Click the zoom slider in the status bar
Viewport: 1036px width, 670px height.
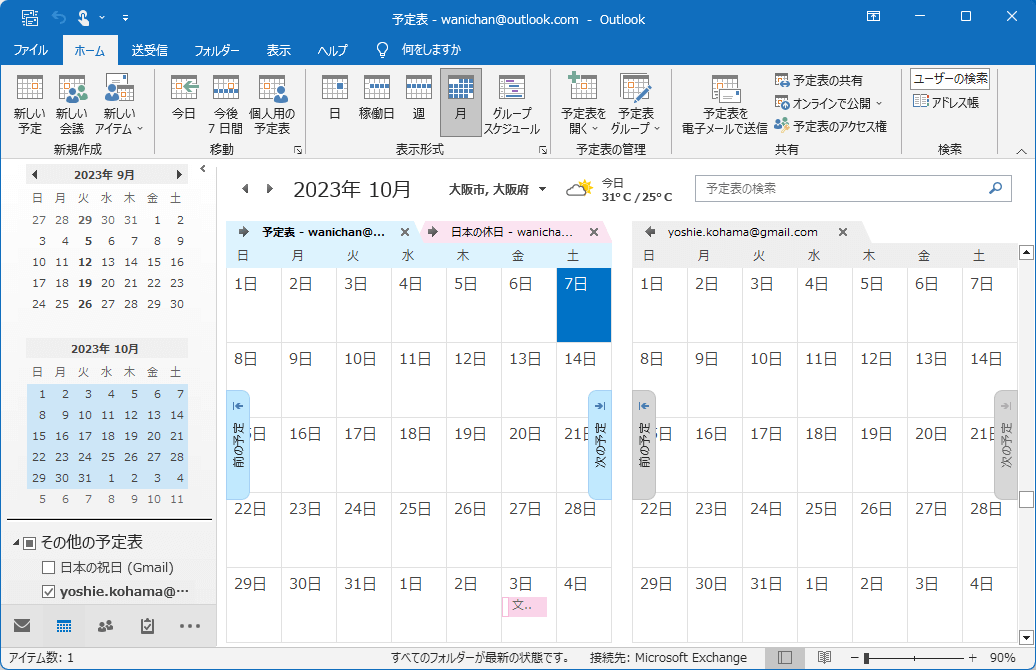tap(914, 658)
